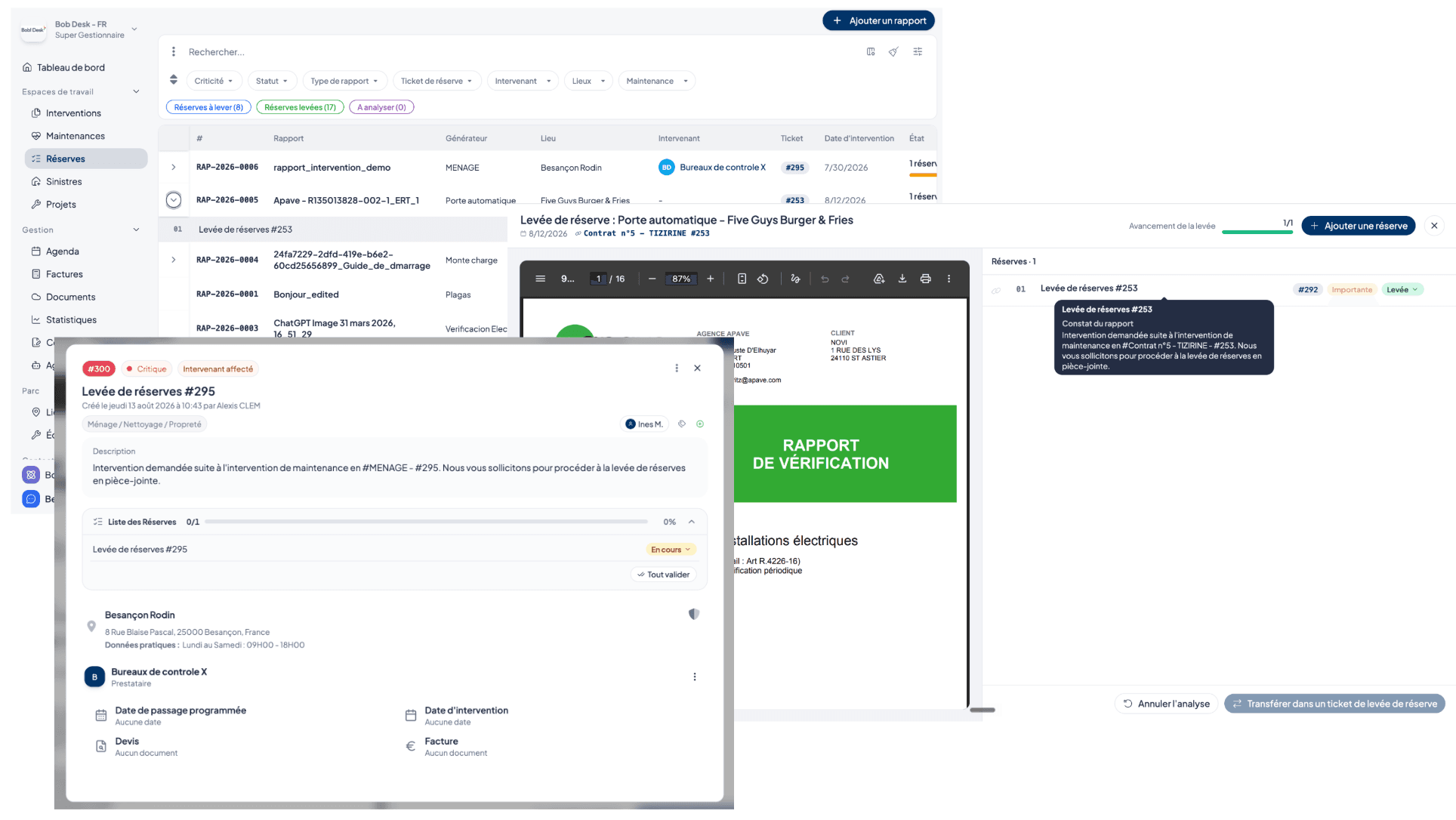Activate the PDF draw annotation tool

pos(795,279)
